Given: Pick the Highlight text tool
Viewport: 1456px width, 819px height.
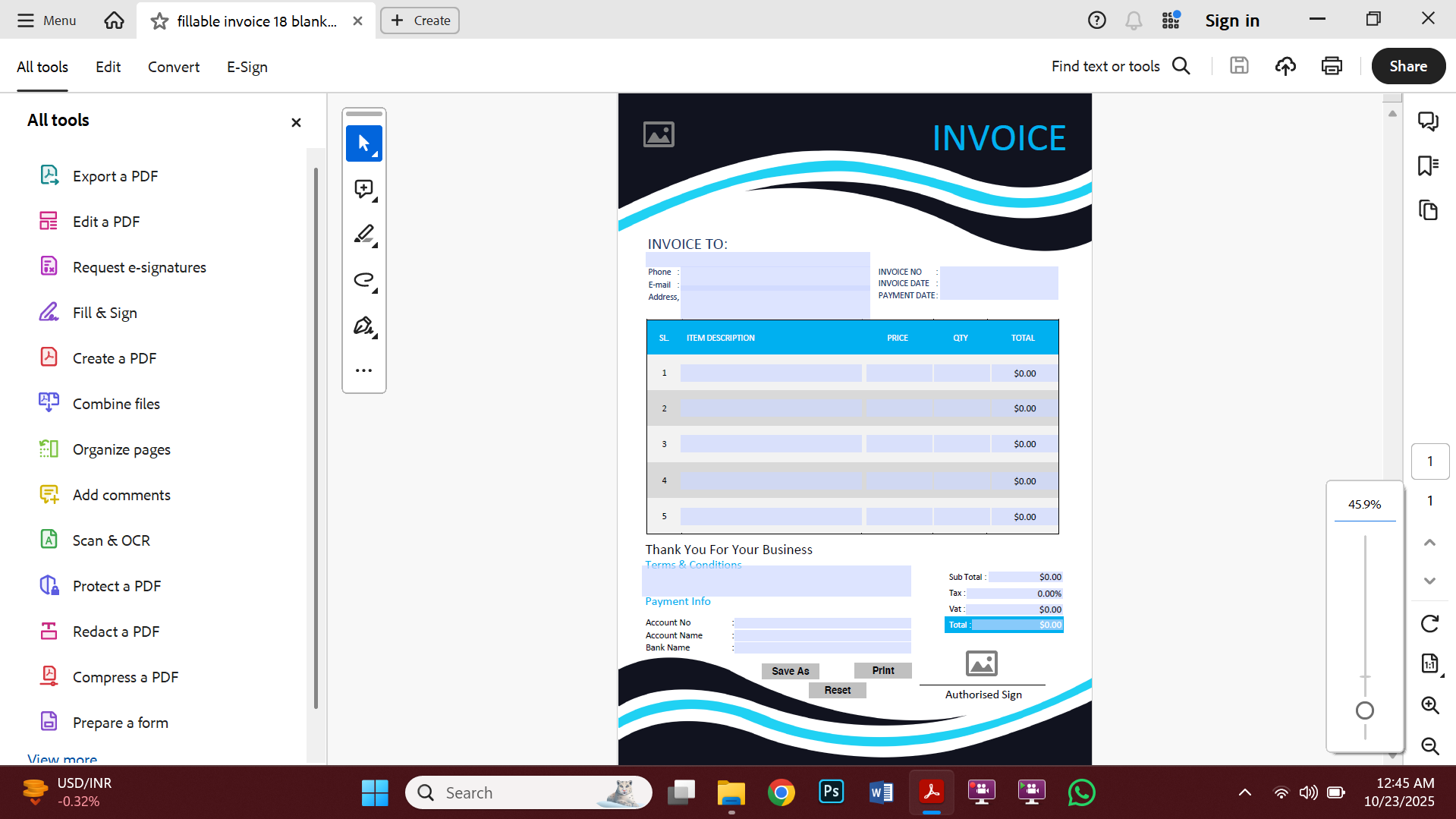Looking at the screenshot, I should pyautogui.click(x=363, y=234).
